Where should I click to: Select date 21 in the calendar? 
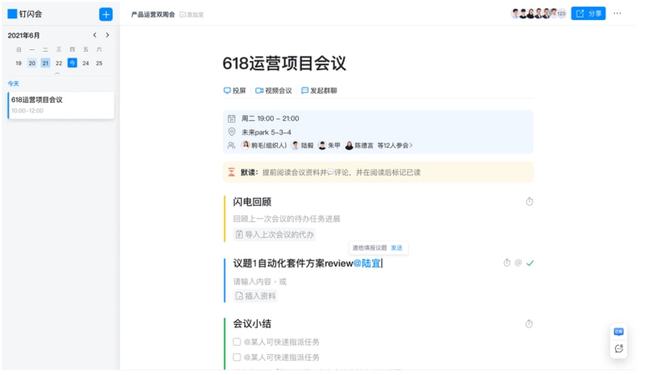click(x=46, y=63)
